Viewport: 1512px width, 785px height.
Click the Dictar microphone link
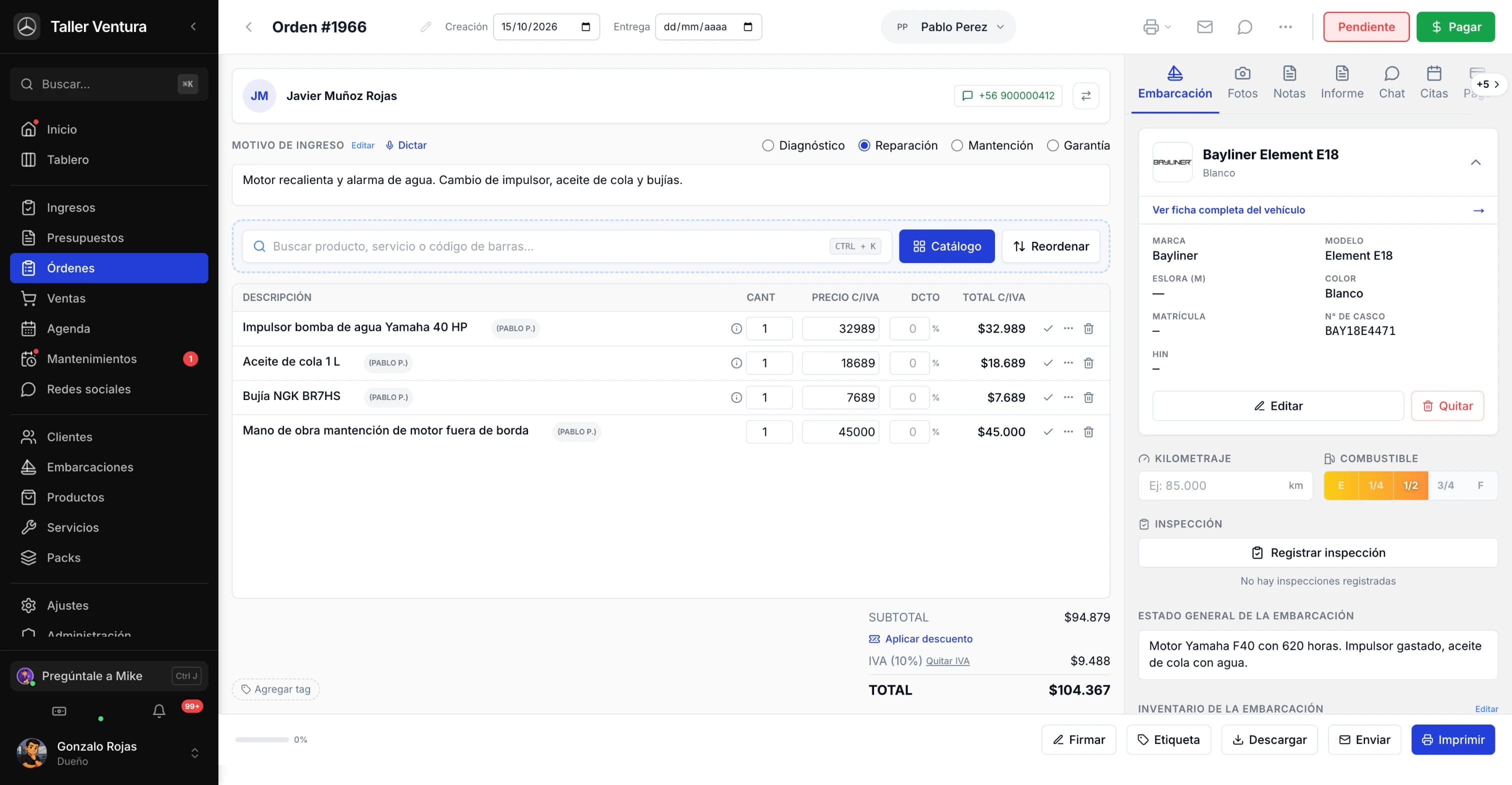click(405, 145)
